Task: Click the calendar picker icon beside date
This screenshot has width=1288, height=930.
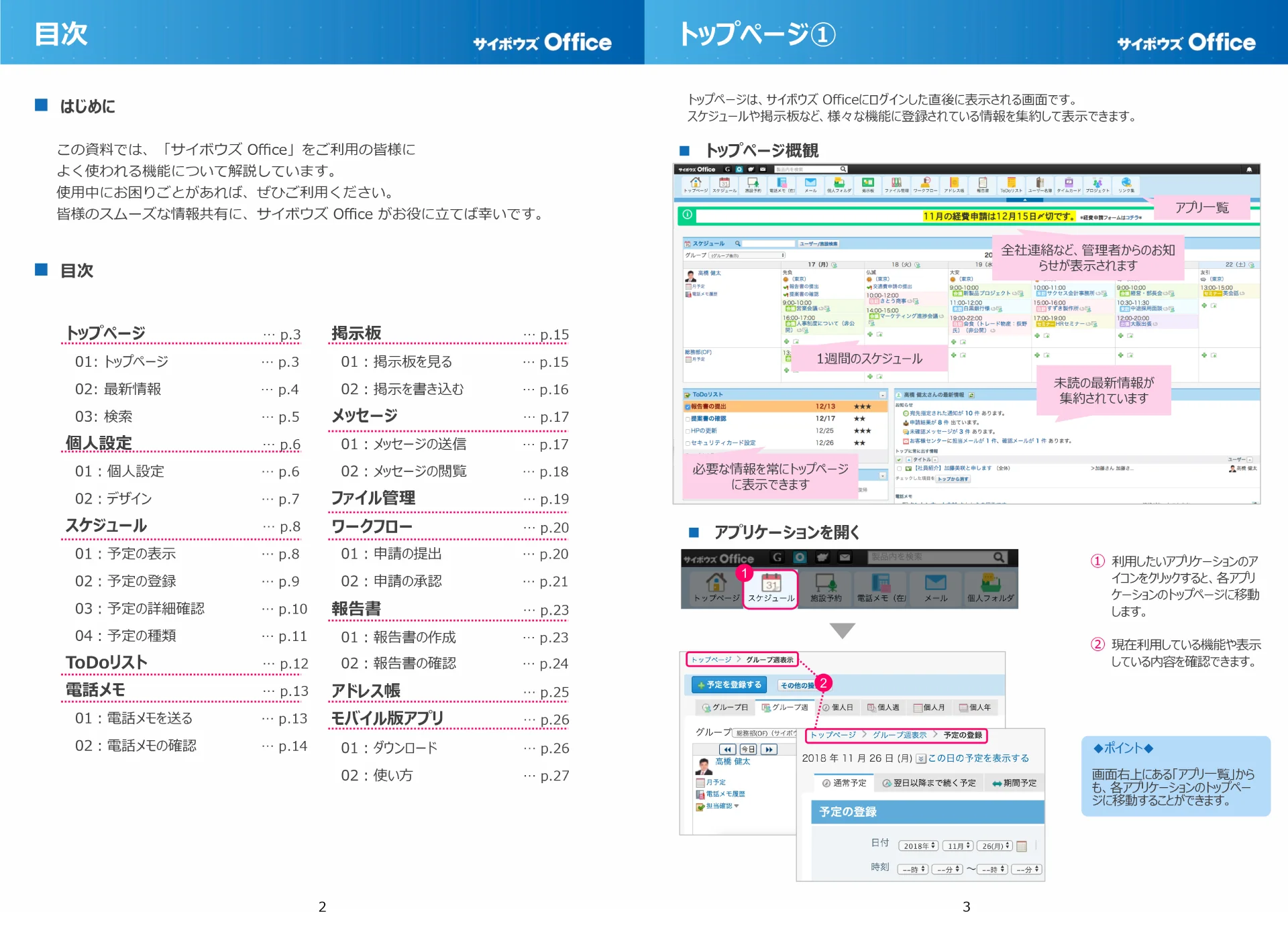Action: [x=1022, y=846]
